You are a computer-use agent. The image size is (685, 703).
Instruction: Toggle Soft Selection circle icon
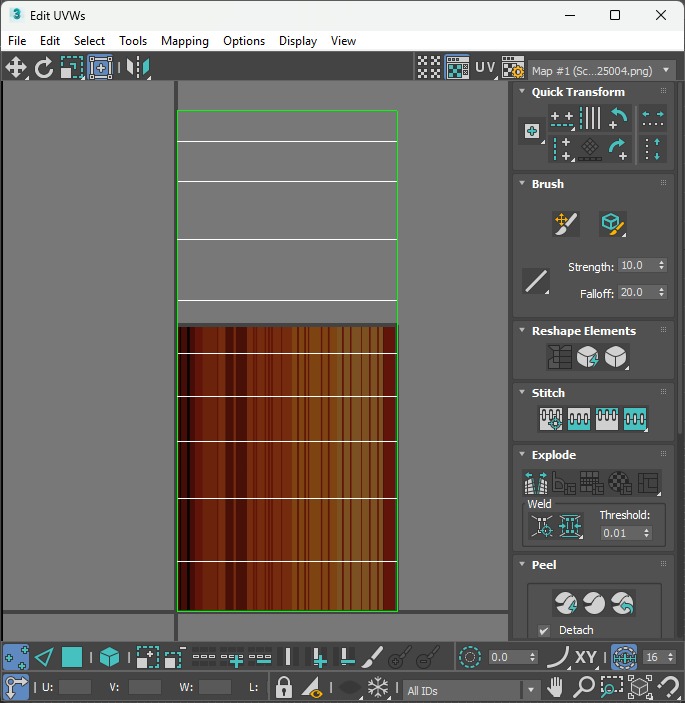point(470,657)
